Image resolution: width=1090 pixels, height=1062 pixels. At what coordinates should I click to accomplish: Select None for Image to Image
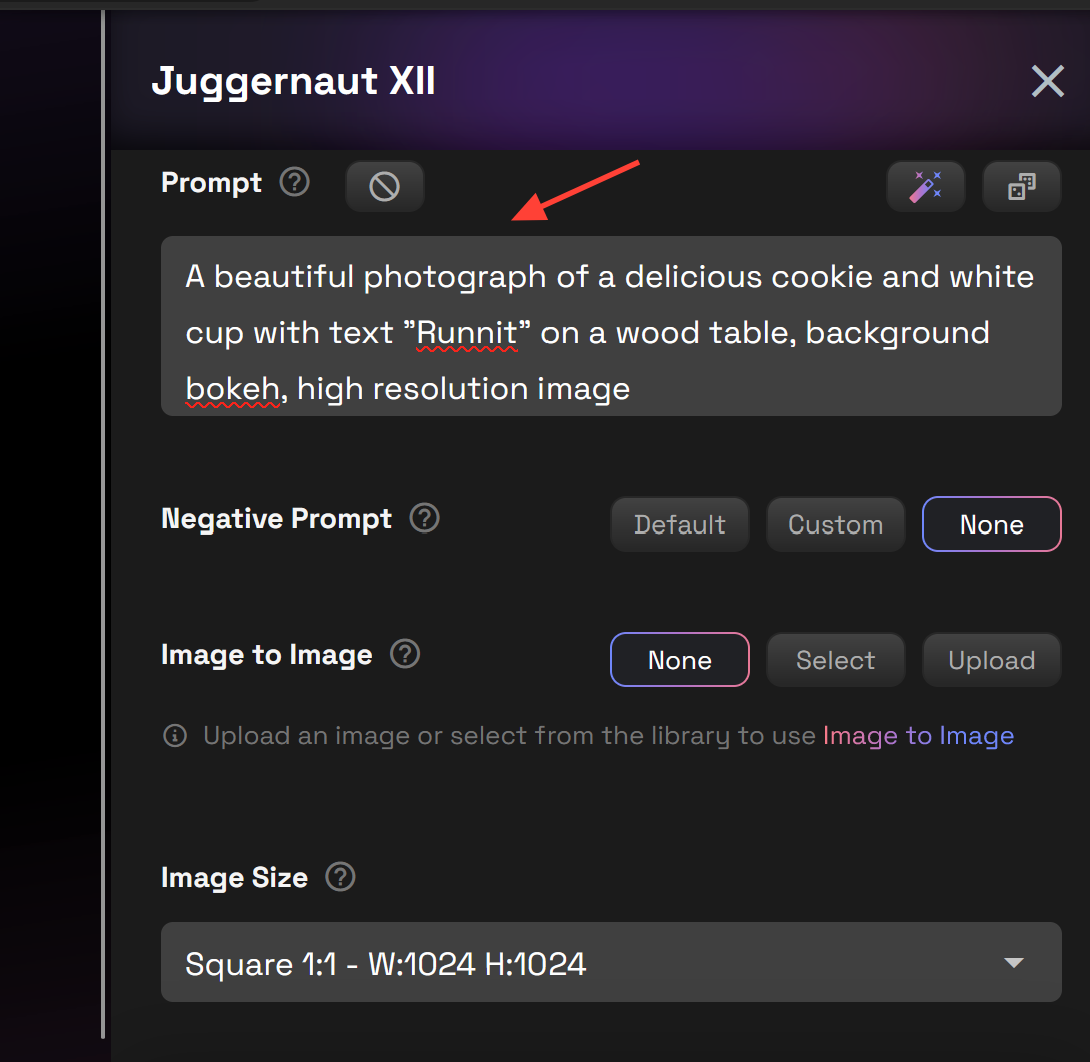(679, 660)
